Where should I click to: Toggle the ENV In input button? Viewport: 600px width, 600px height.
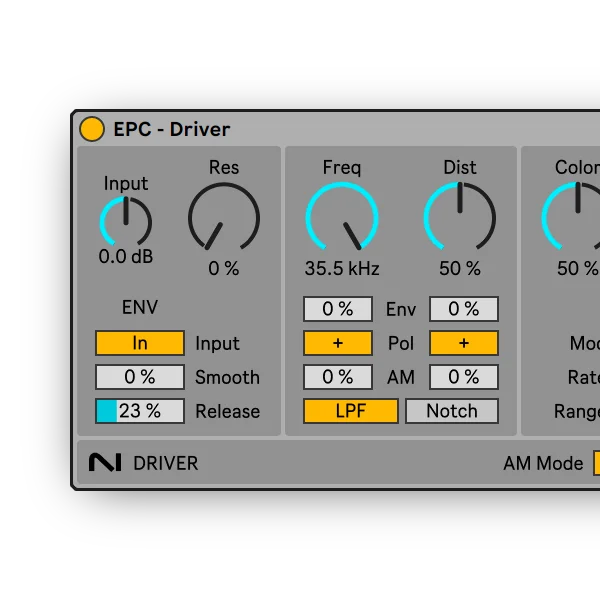140,343
